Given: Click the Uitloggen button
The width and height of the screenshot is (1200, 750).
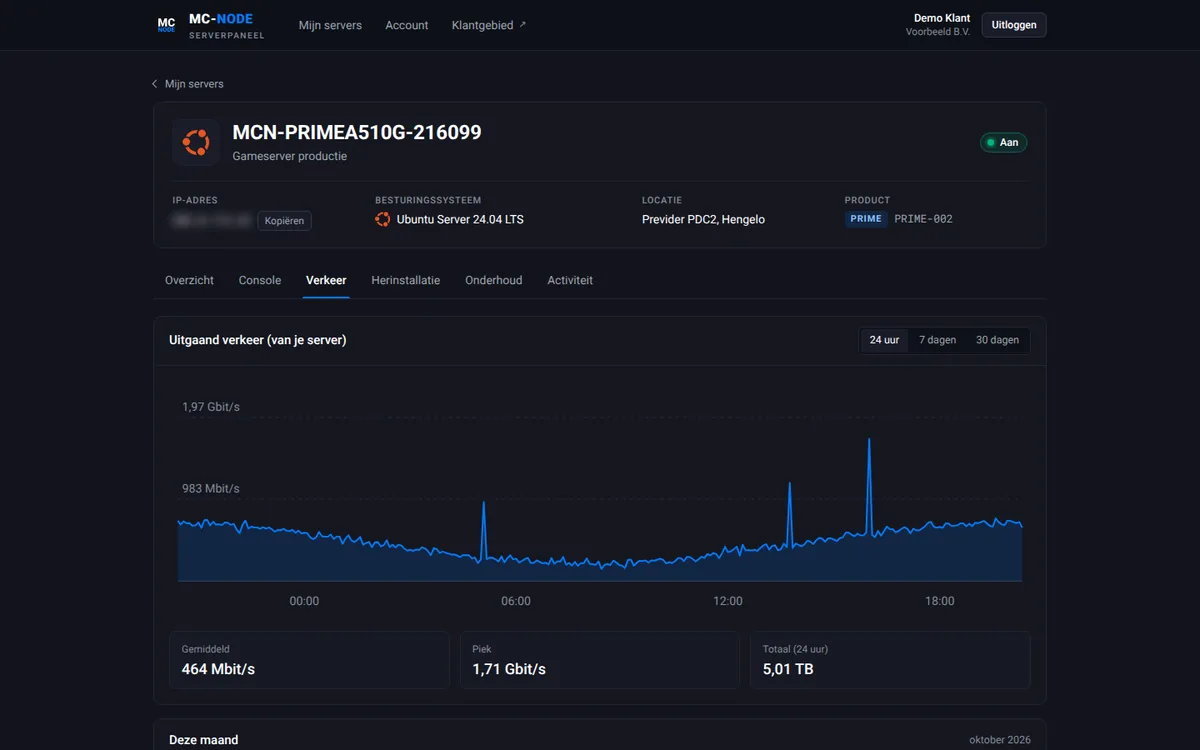Looking at the screenshot, I should point(1014,25).
